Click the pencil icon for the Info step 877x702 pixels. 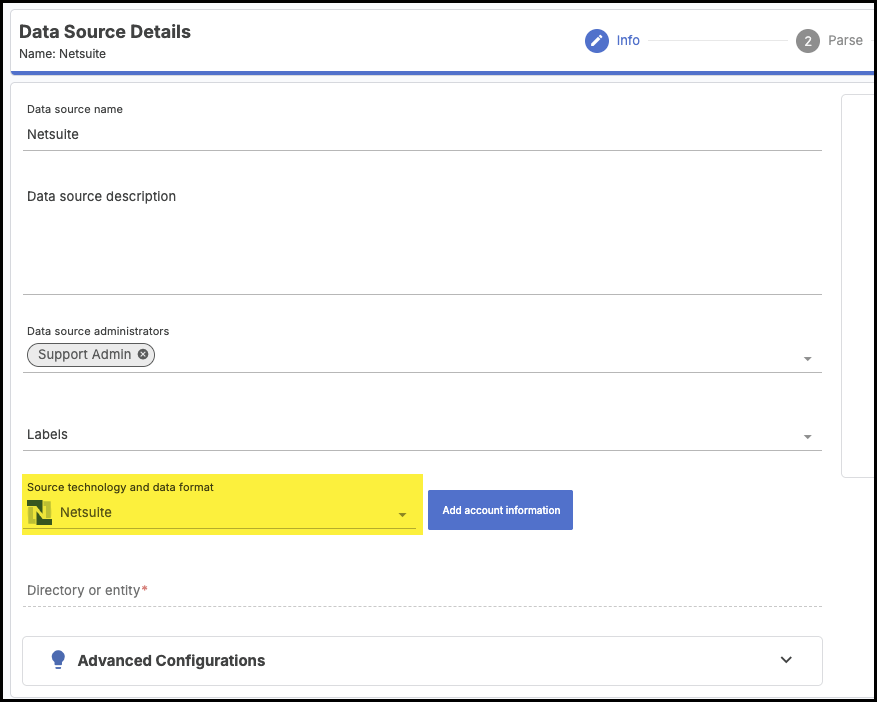(x=597, y=41)
